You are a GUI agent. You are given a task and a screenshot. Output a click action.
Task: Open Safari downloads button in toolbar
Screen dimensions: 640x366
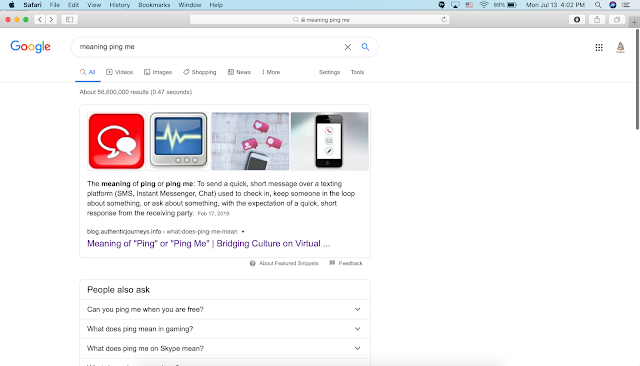[x=577, y=20]
